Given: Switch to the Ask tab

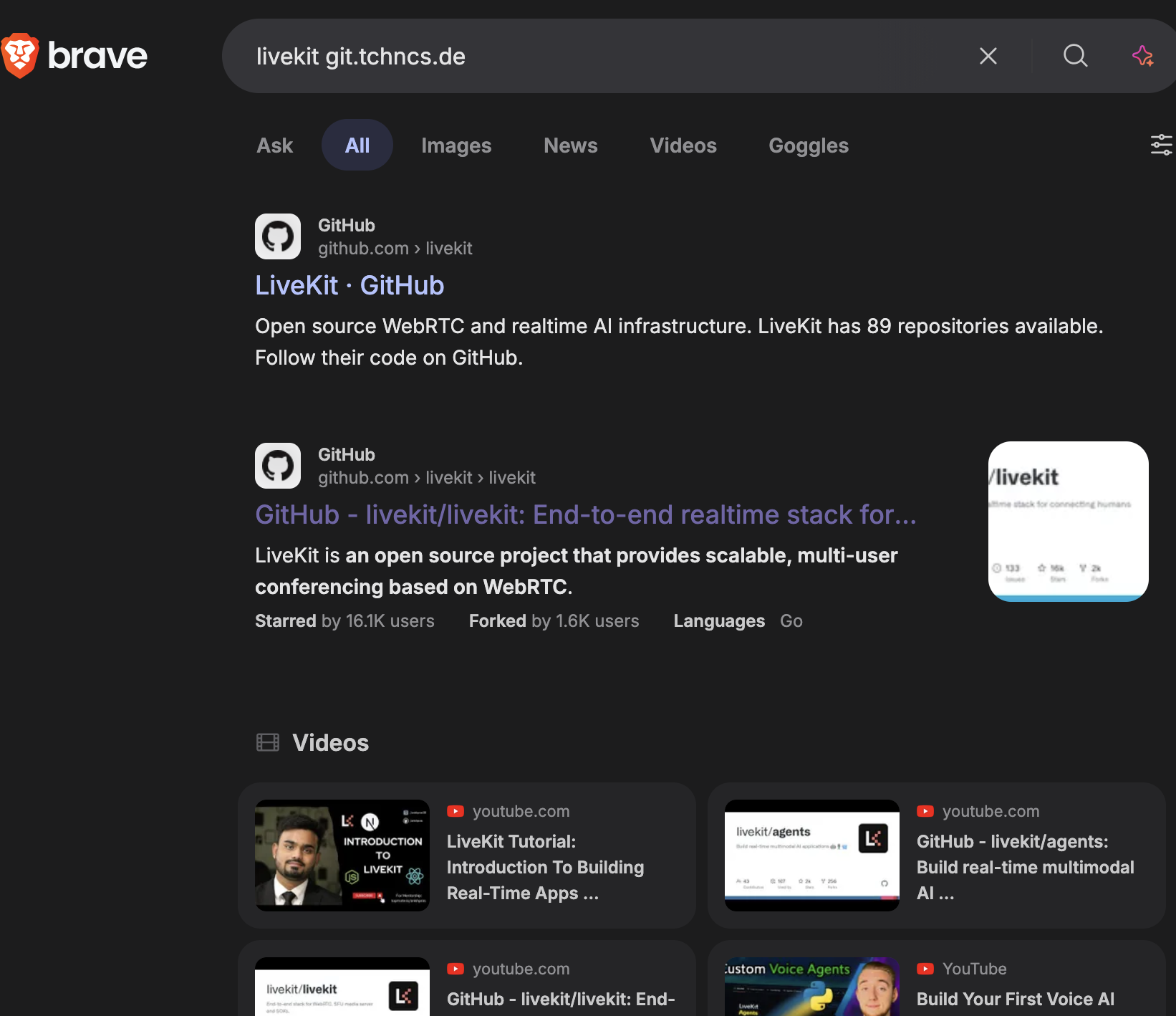Looking at the screenshot, I should click(x=275, y=145).
